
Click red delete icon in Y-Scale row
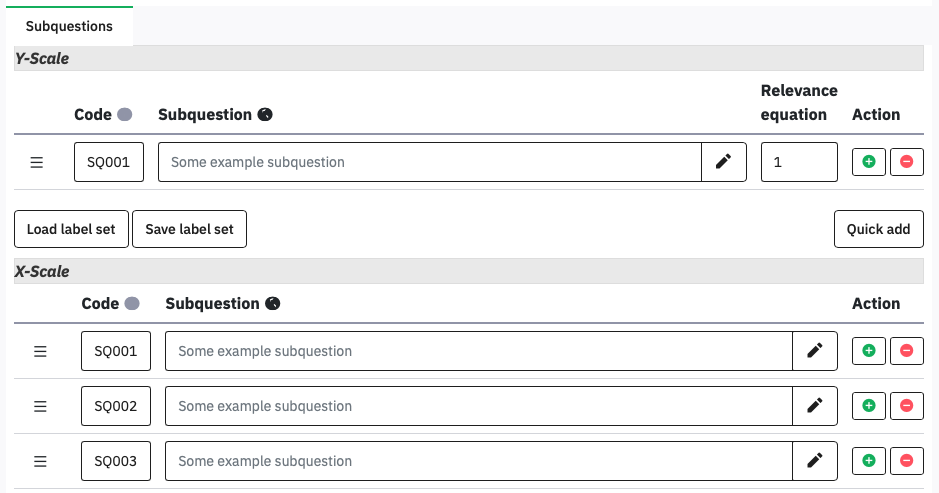907,162
